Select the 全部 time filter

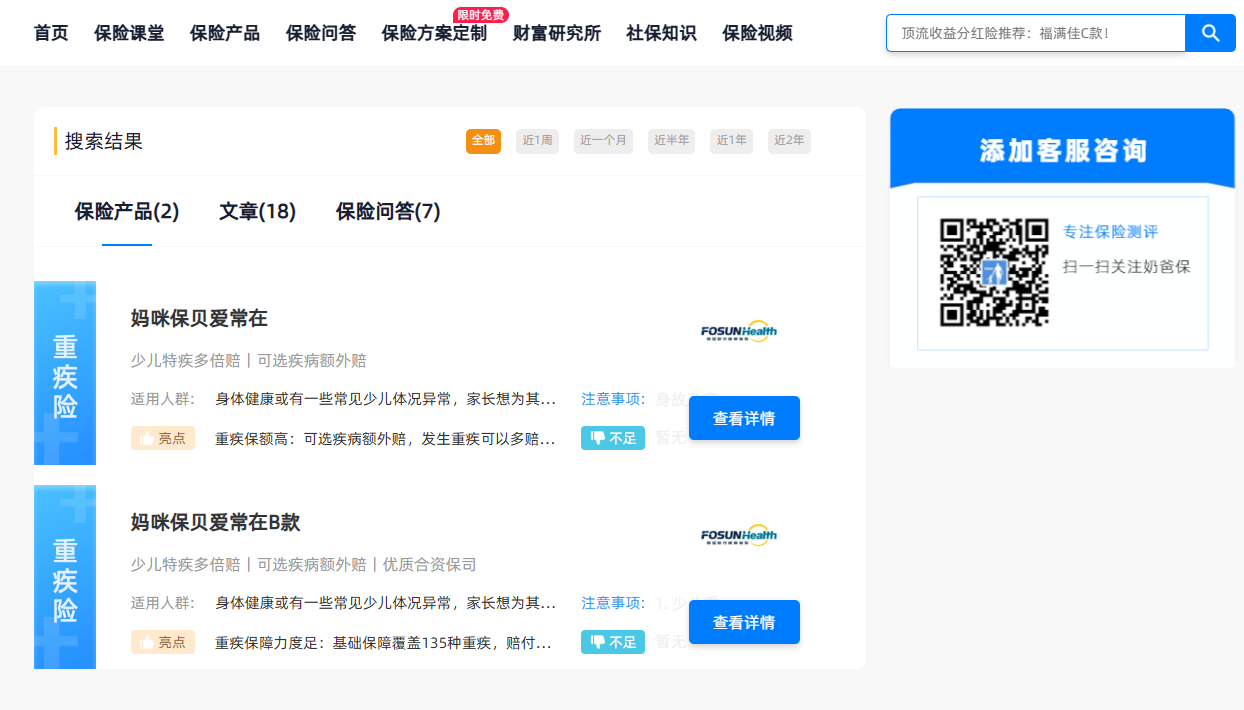(483, 141)
